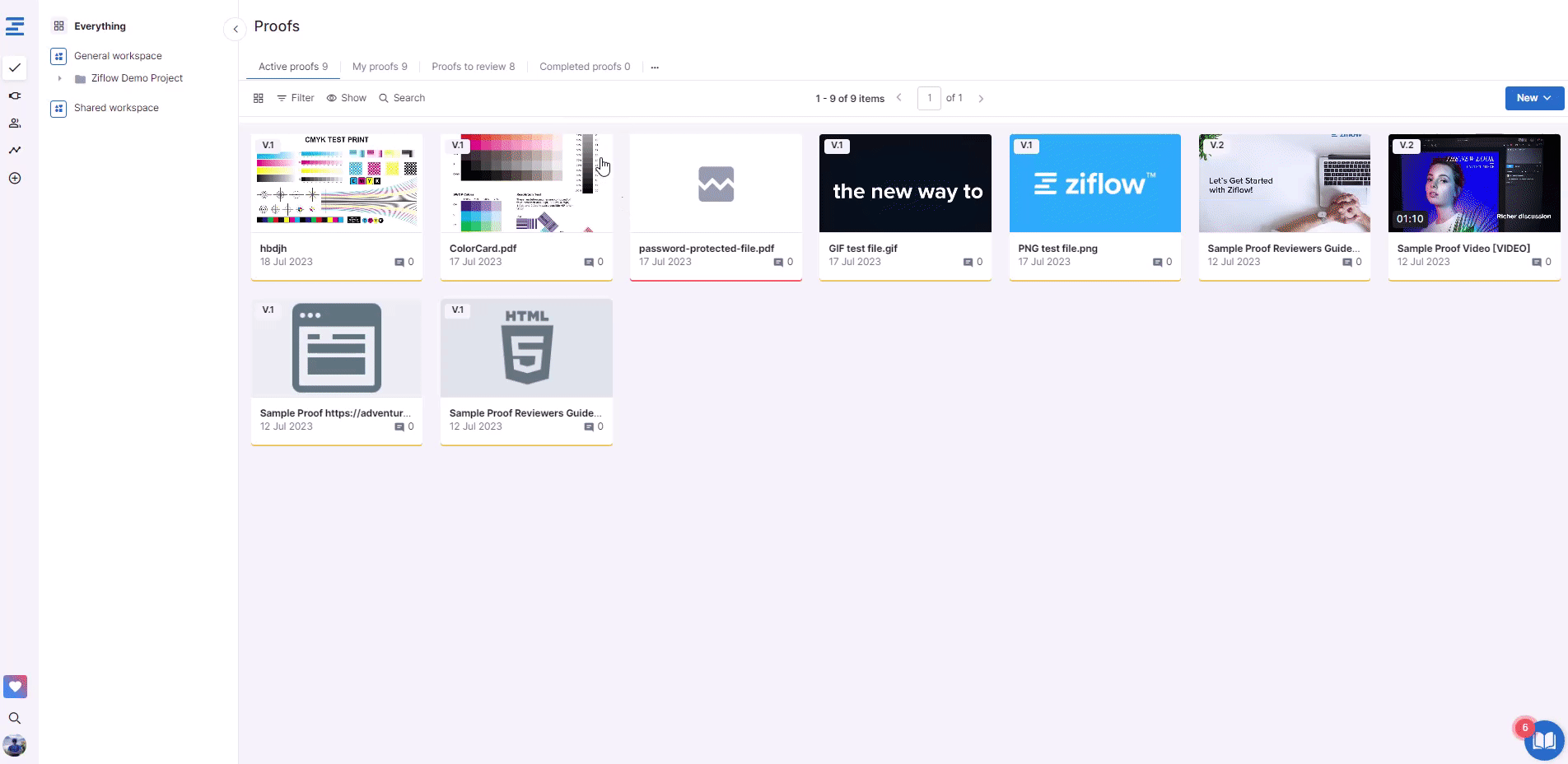Switch to the Proofs to review tab
This screenshot has height=764, width=1568.
coord(473,67)
